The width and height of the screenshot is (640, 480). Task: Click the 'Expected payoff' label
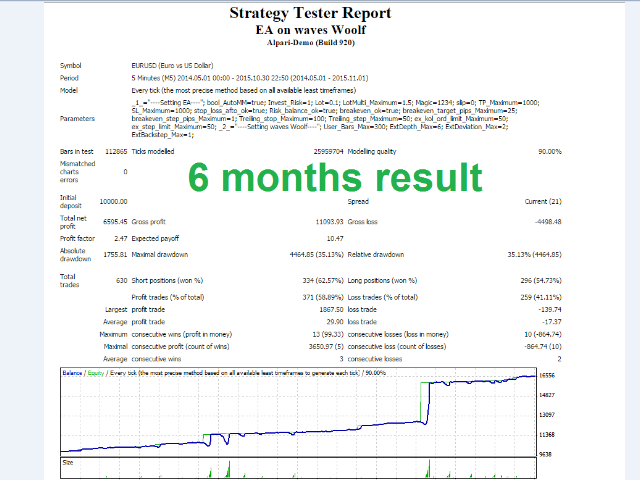155,238
